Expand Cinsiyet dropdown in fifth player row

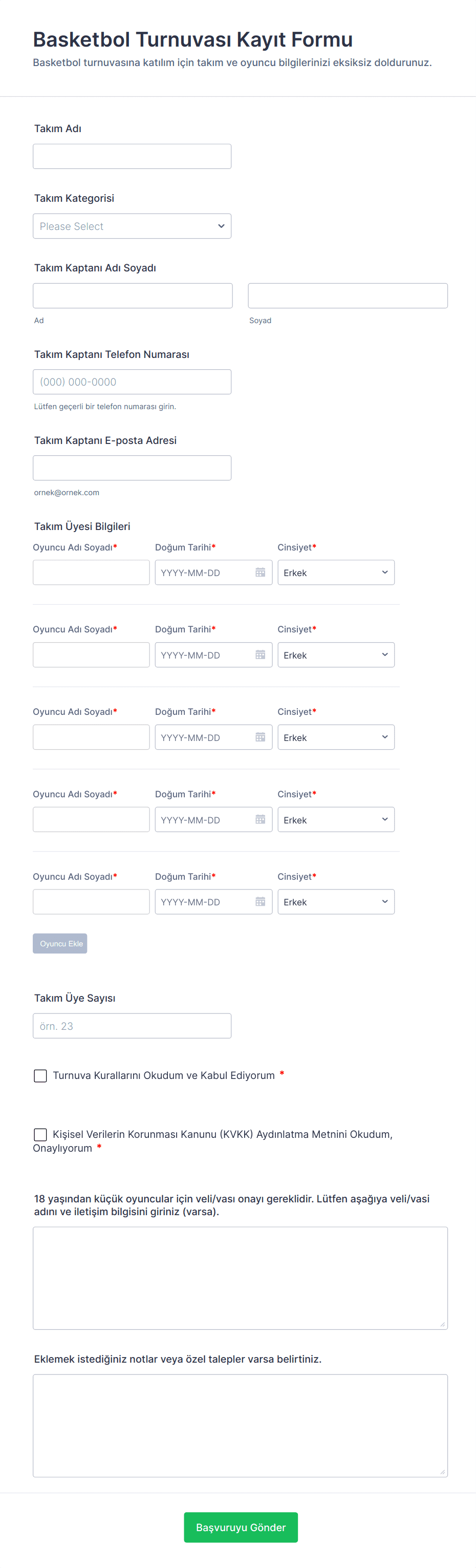pyautogui.click(x=335, y=901)
